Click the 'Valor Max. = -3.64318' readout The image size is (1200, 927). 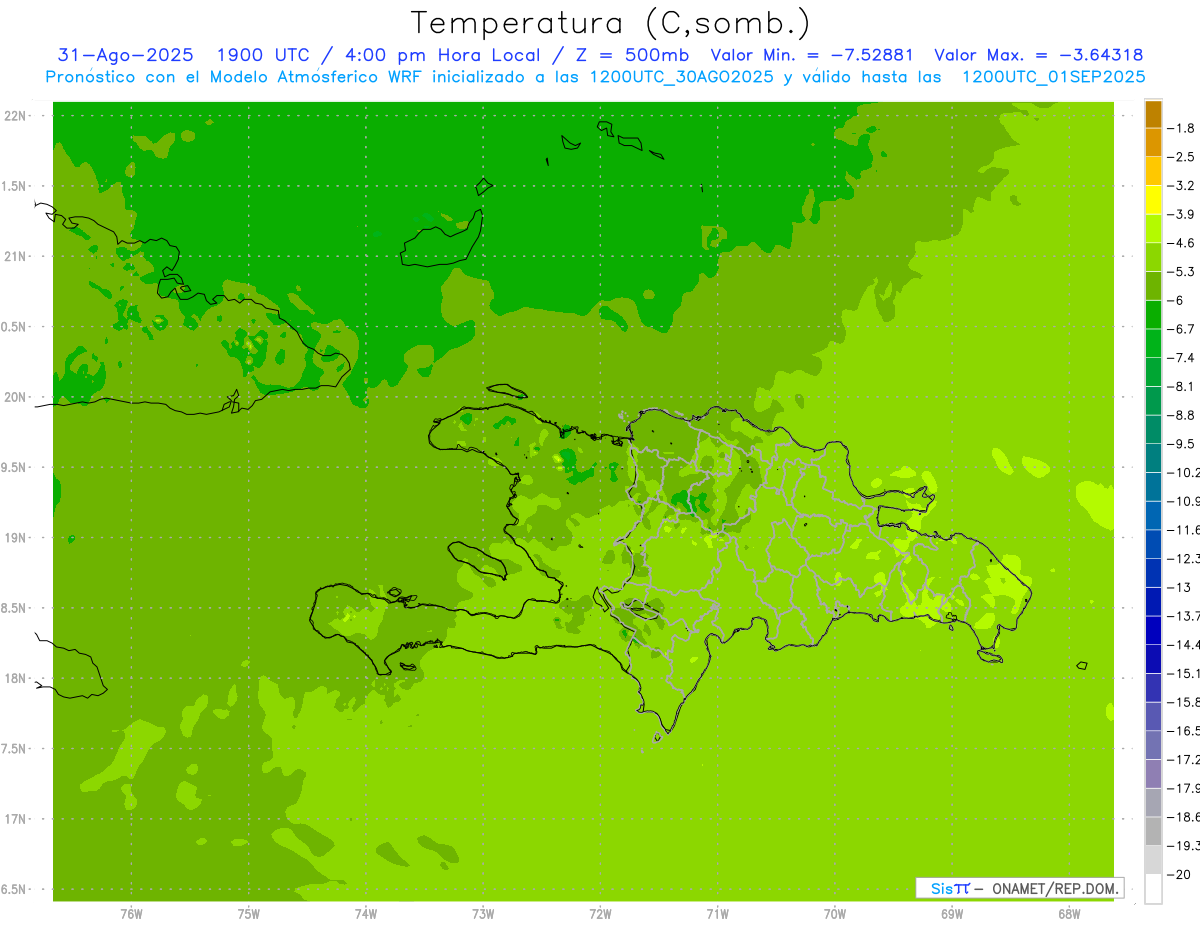(1038, 55)
